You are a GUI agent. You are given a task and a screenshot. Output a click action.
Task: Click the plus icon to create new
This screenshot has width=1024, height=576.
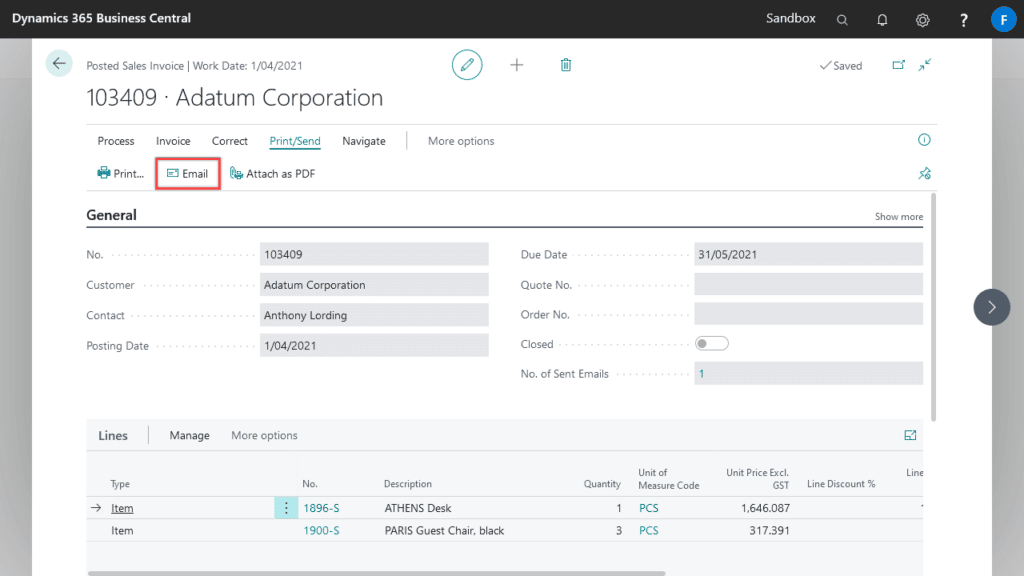pyautogui.click(x=517, y=65)
